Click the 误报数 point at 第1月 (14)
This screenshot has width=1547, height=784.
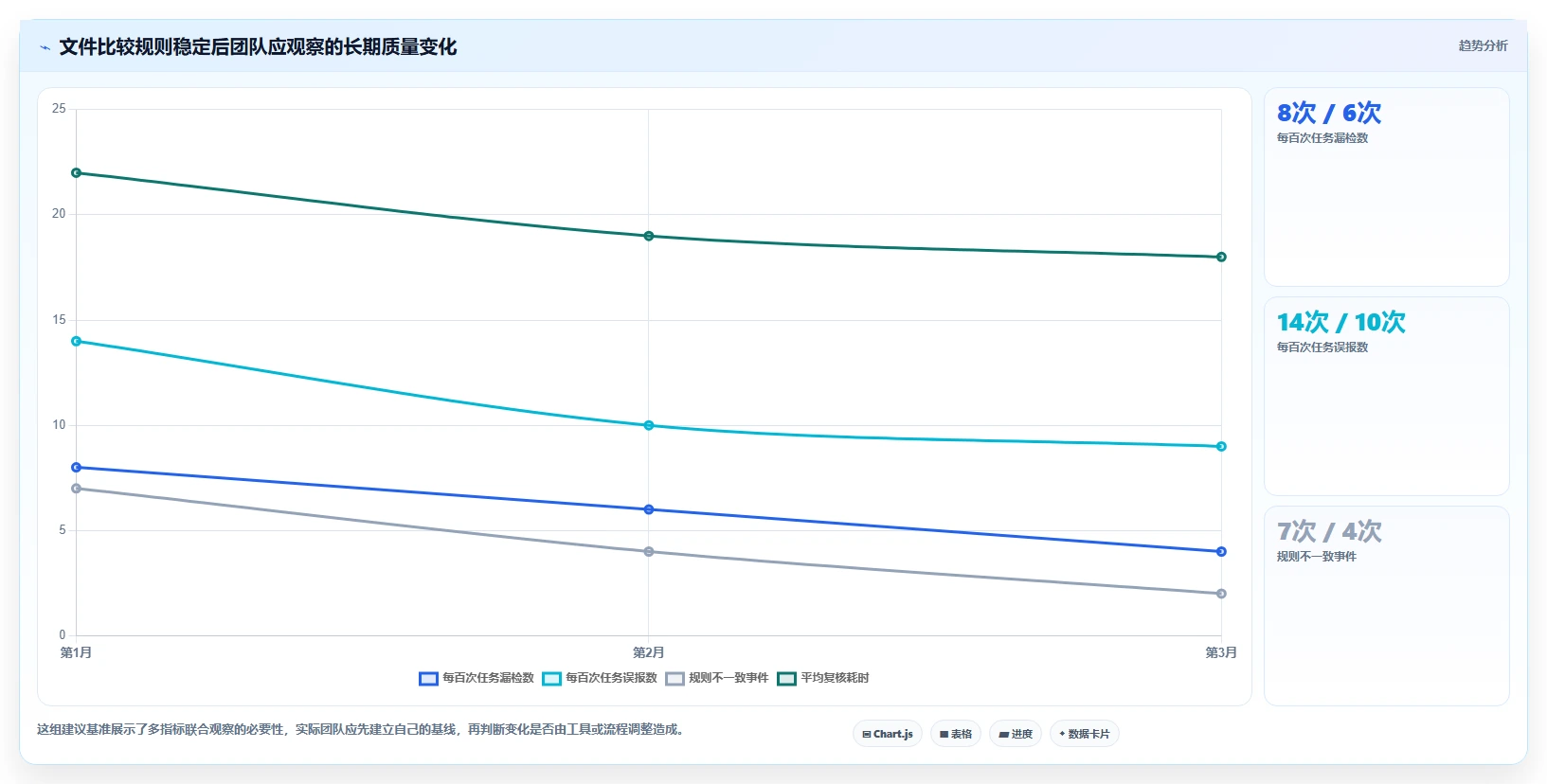click(77, 341)
